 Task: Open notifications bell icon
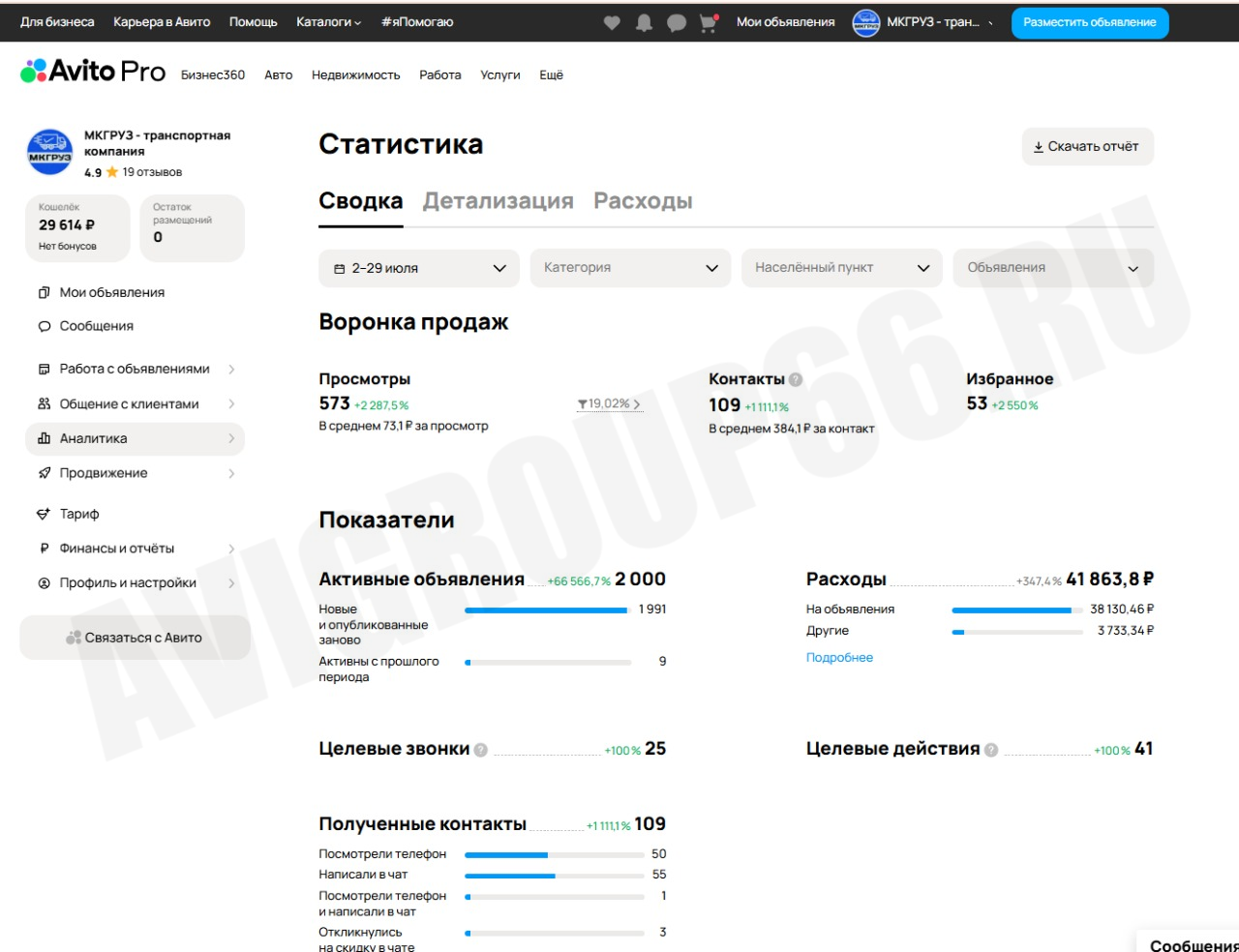coord(644,22)
